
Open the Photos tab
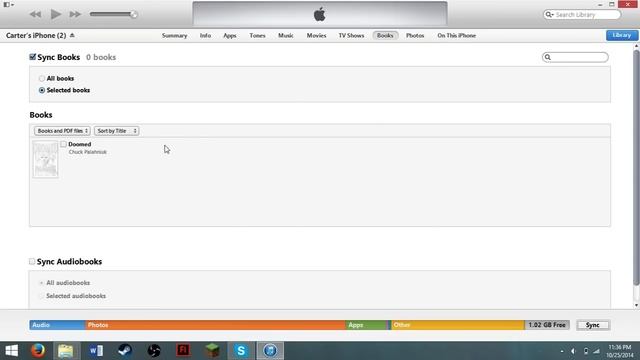(x=415, y=36)
